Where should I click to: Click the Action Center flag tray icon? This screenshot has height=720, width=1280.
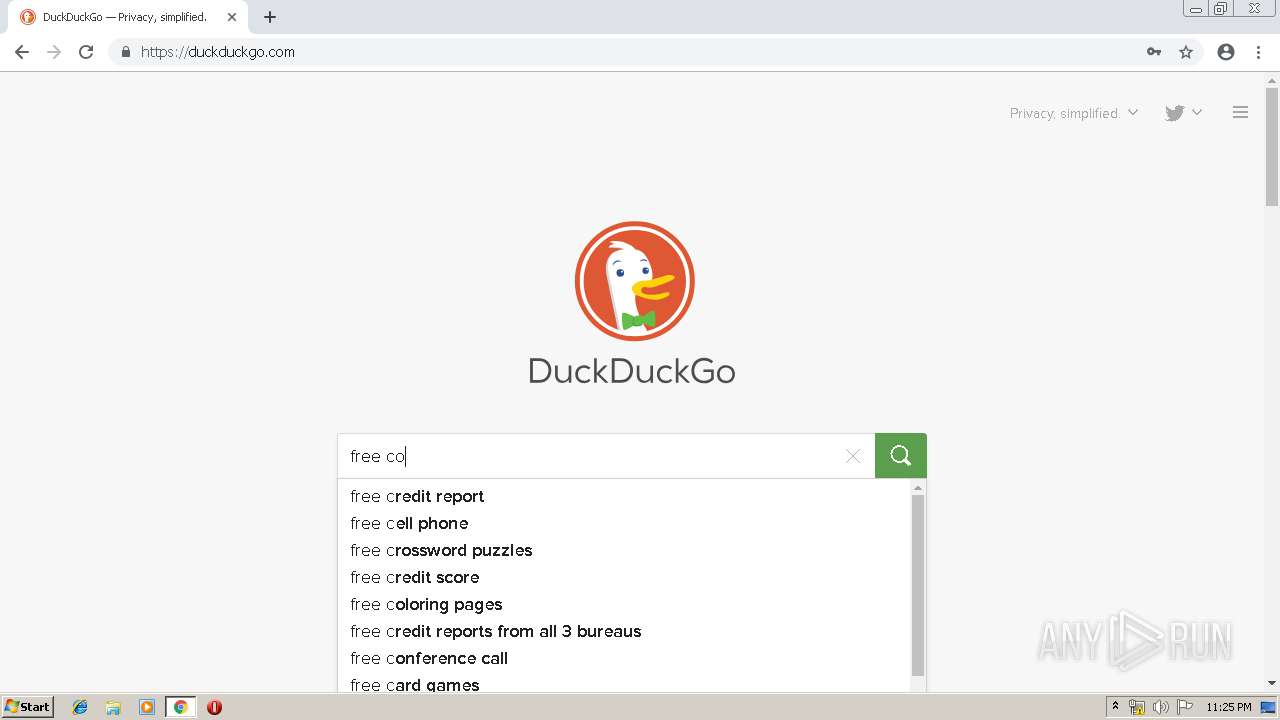(1185, 707)
